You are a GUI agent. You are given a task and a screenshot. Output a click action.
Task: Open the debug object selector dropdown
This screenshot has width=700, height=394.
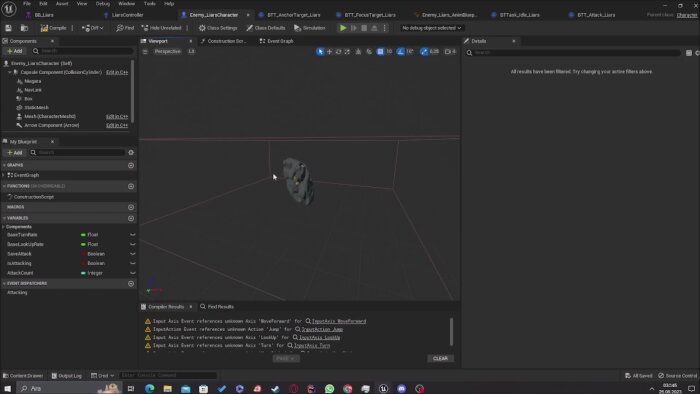[431, 28]
